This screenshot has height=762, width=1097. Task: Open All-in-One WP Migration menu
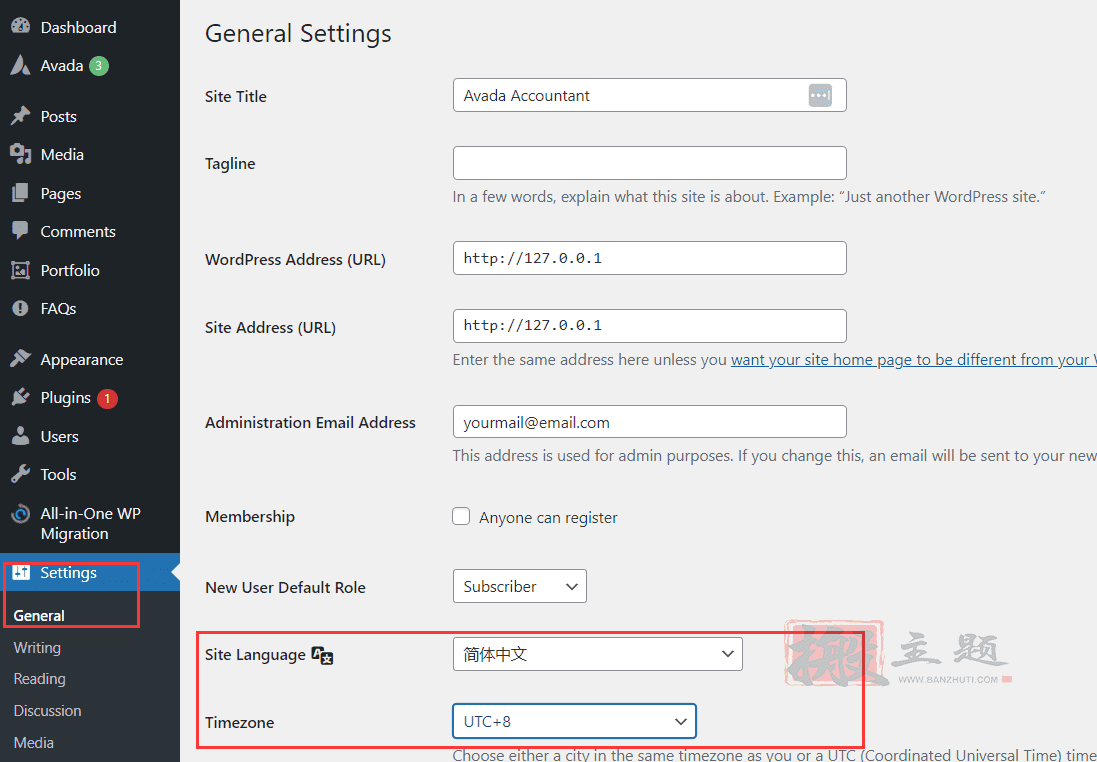click(90, 523)
